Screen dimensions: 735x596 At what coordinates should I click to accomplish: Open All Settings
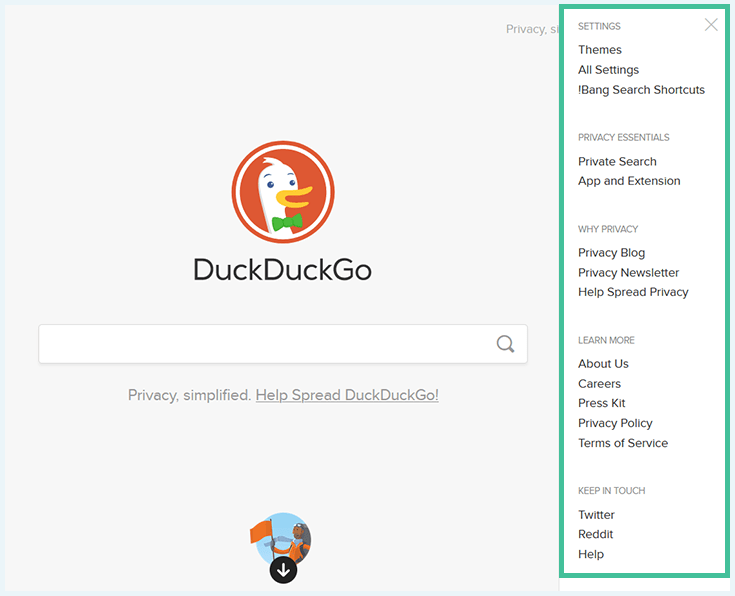pyautogui.click(x=608, y=70)
